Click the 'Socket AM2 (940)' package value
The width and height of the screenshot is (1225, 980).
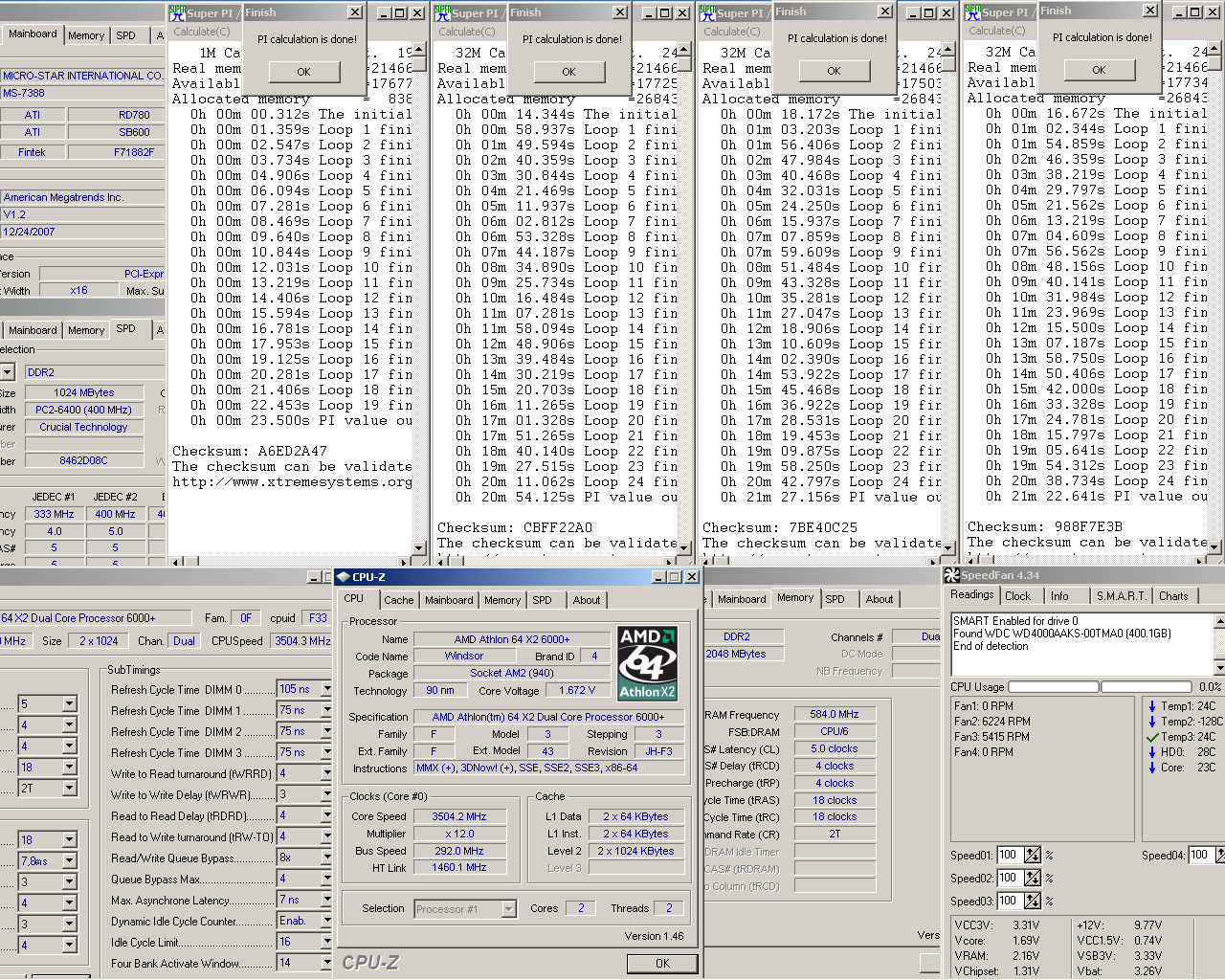click(x=511, y=674)
